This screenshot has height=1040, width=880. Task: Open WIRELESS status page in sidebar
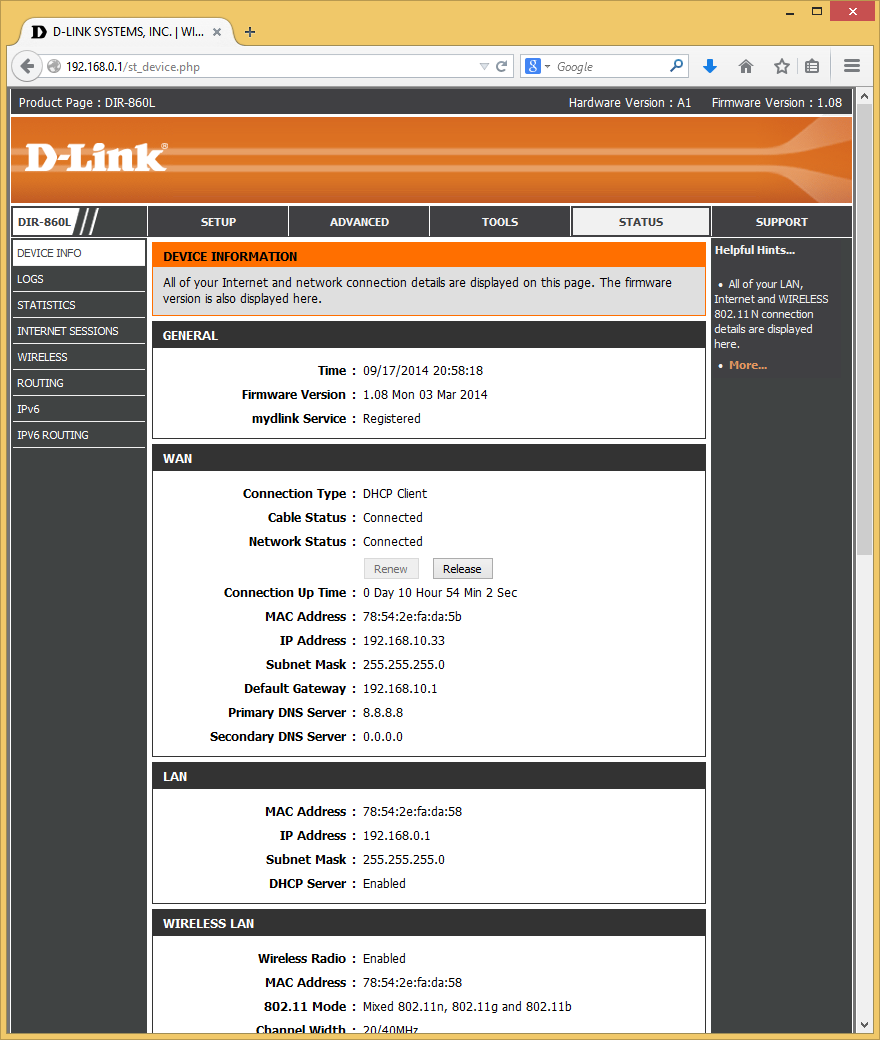(79, 357)
